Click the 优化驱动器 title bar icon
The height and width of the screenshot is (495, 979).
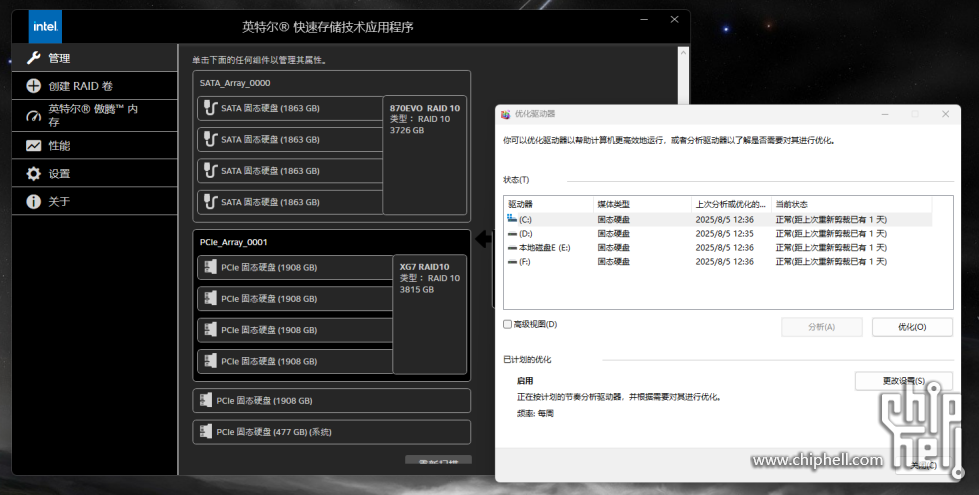pos(506,114)
